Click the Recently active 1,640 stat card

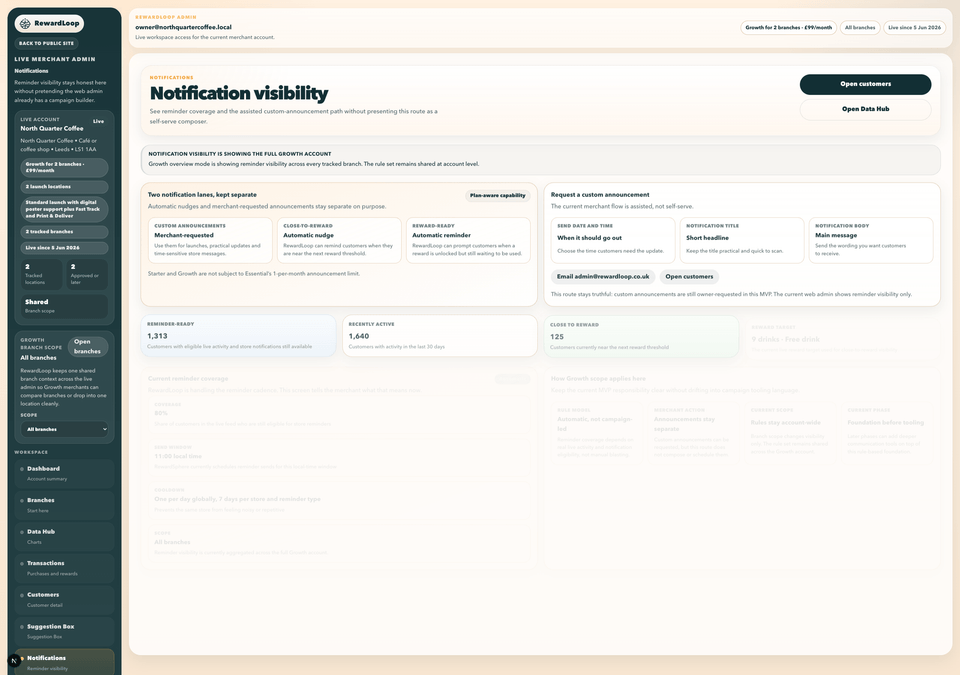440,336
